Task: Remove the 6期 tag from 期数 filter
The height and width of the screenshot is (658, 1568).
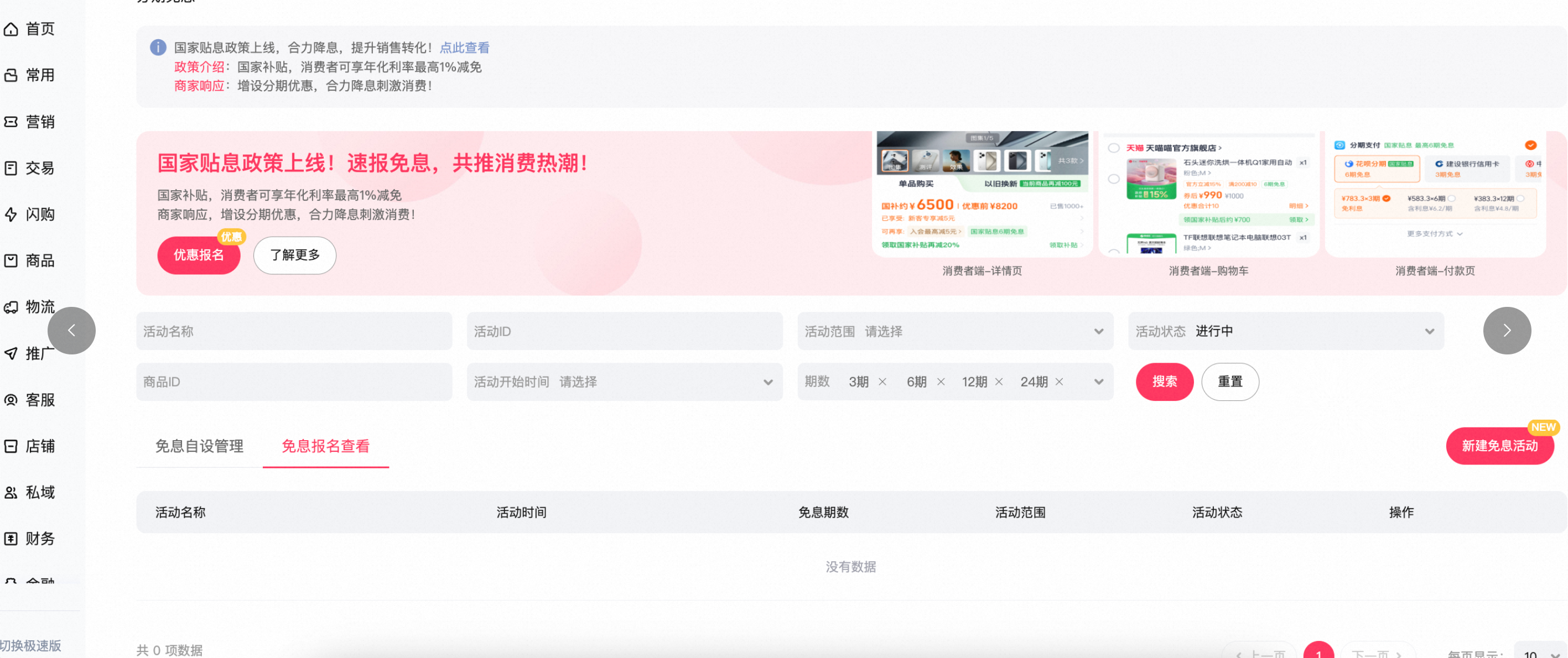Action: (x=941, y=382)
